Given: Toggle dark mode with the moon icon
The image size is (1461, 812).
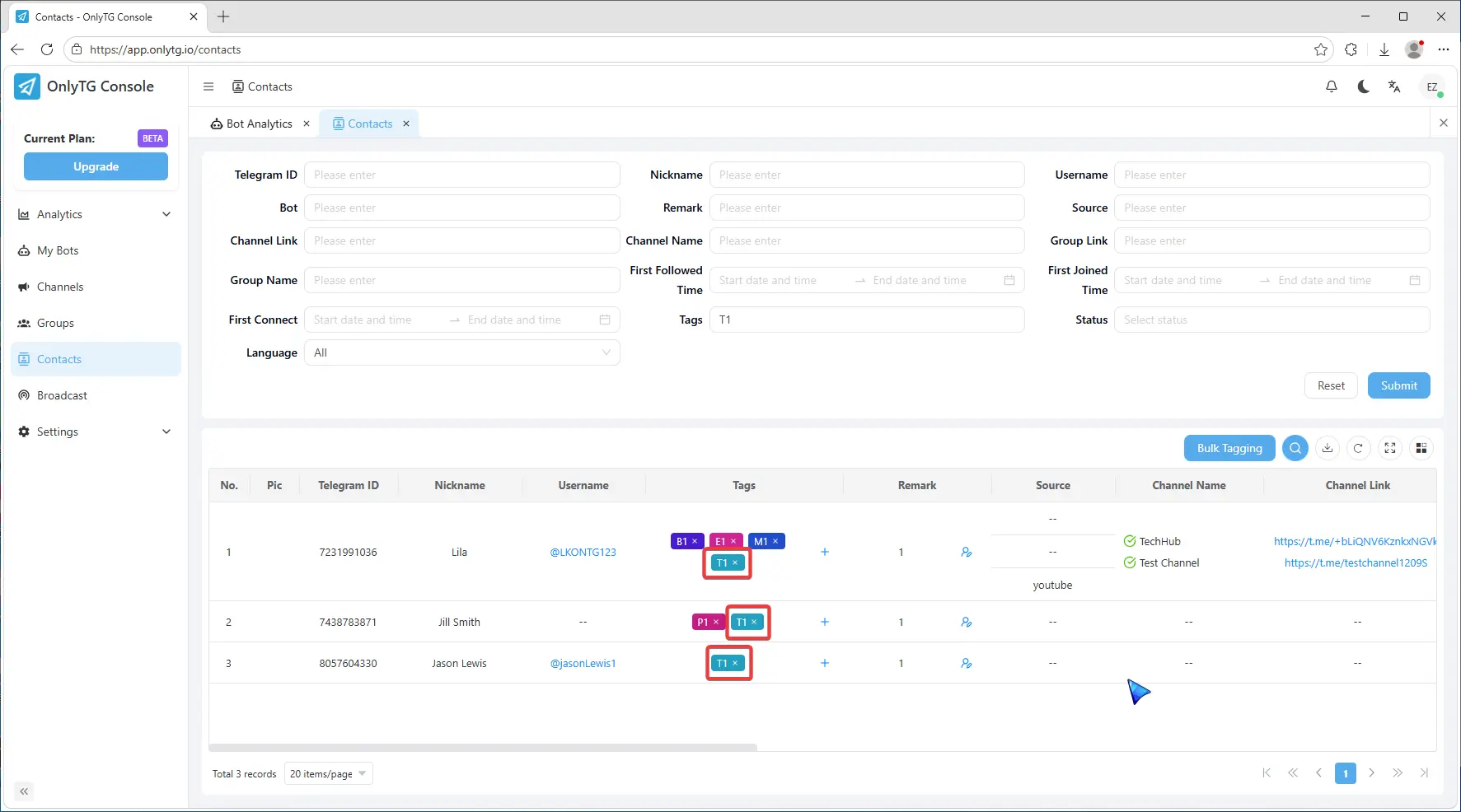Looking at the screenshot, I should (x=1363, y=86).
